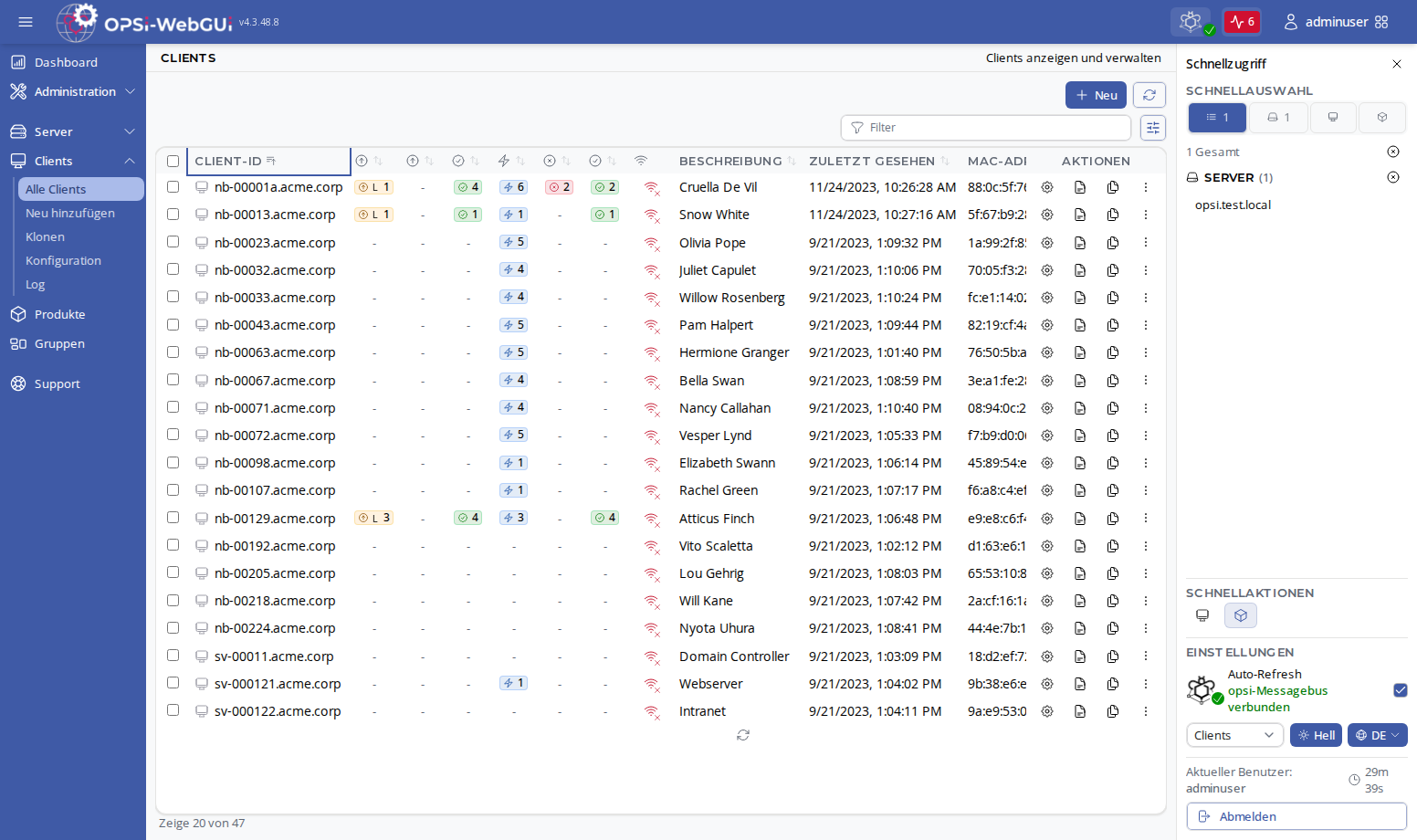Sort by the reachability wifi column header

pyautogui.click(x=641, y=161)
